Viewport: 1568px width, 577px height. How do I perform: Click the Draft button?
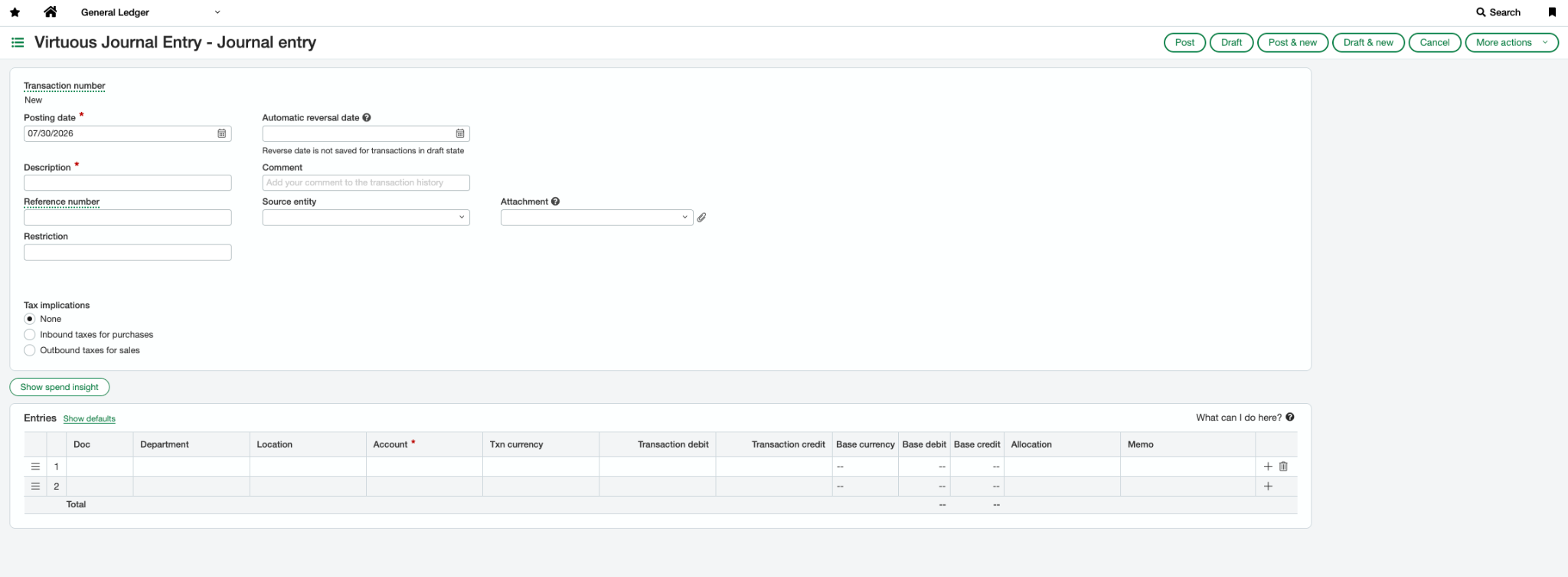pos(1231,42)
